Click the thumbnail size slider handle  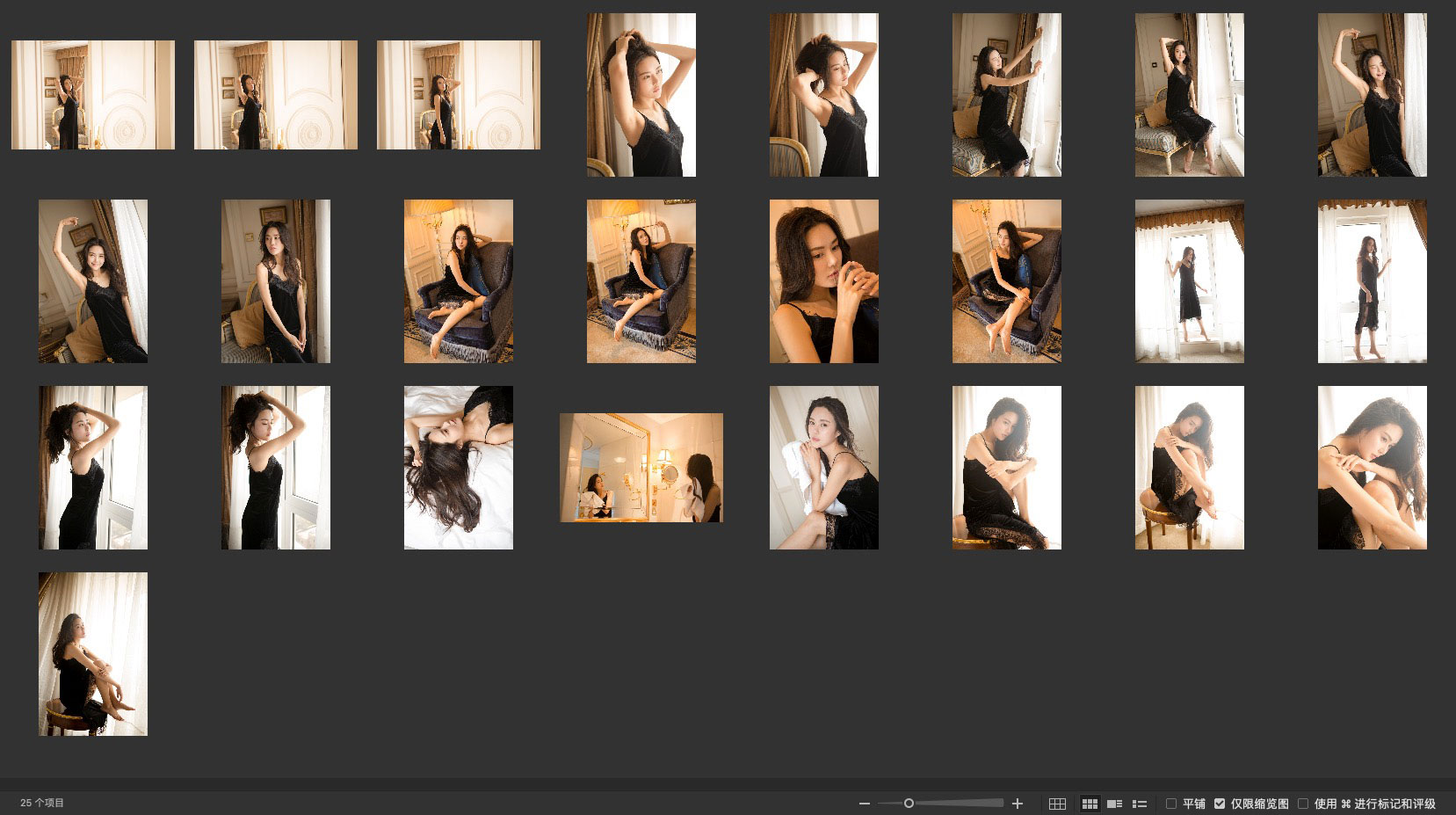[x=909, y=804]
